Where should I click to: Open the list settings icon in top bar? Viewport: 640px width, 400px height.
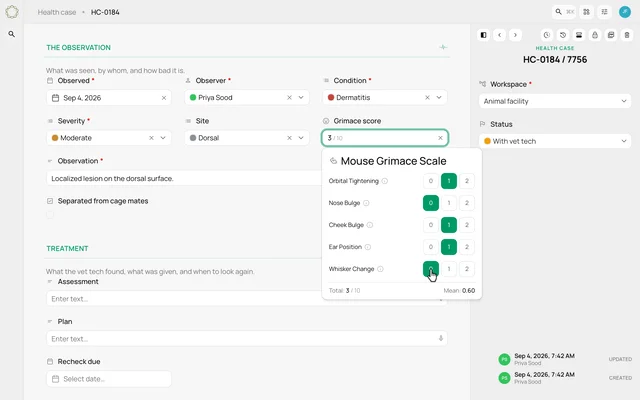[604, 12]
